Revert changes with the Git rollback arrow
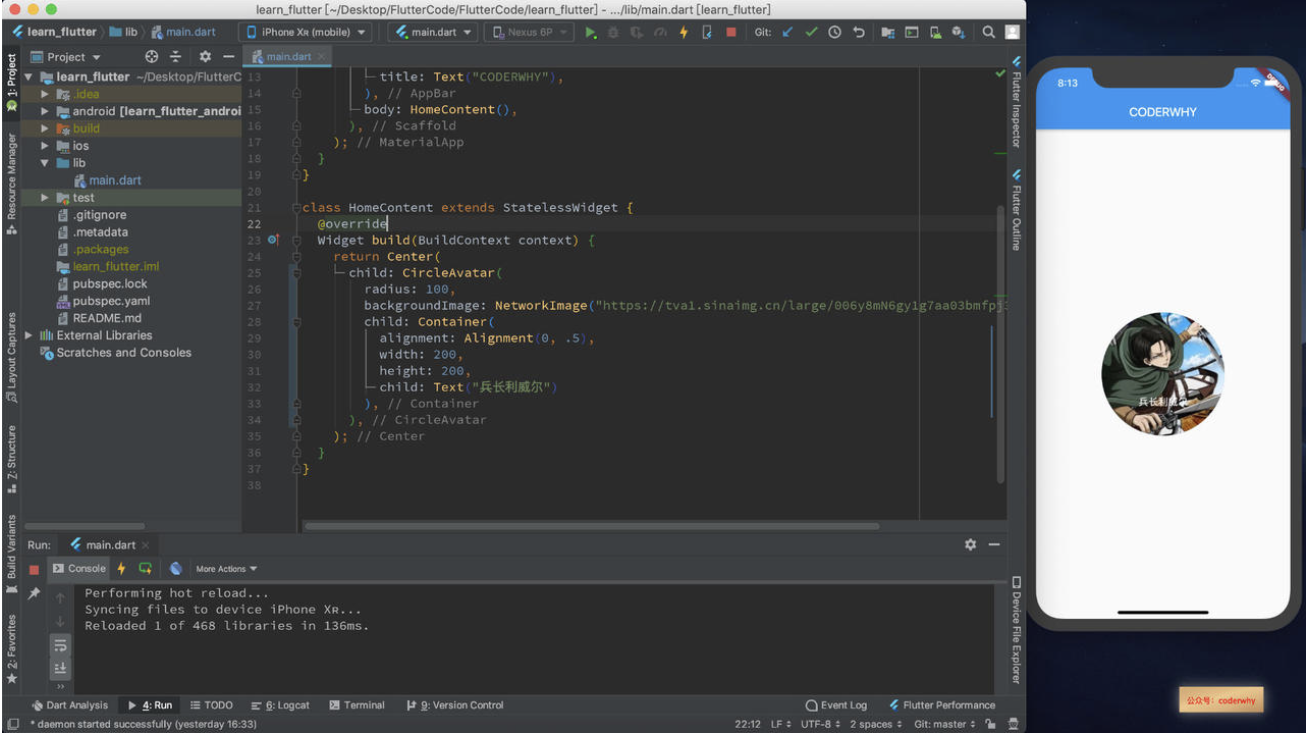 tap(859, 32)
